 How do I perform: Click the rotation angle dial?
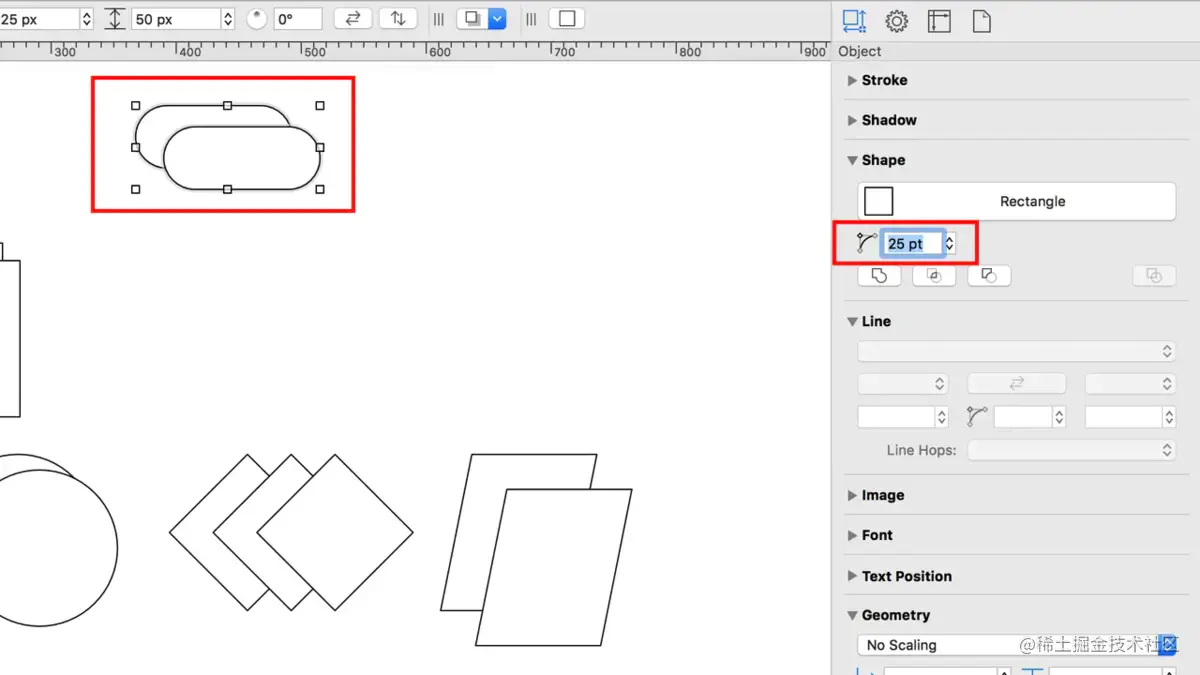coord(257,19)
